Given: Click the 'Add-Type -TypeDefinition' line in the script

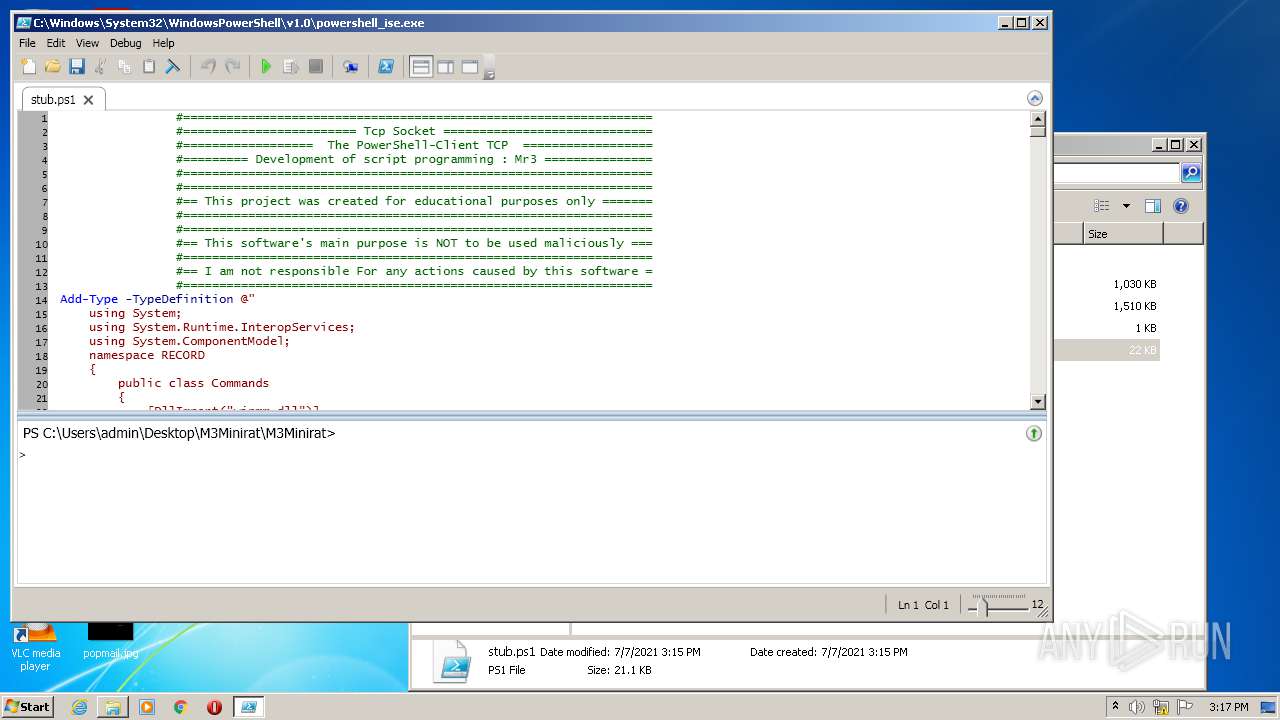Looking at the screenshot, I should (158, 299).
